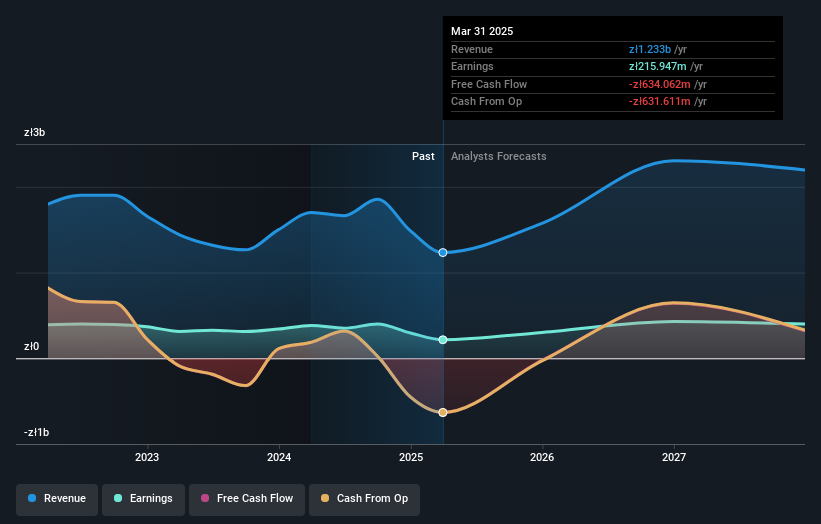821x524 pixels.
Task: Toggle the Cash From Op legend series
Action: click(364, 498)
